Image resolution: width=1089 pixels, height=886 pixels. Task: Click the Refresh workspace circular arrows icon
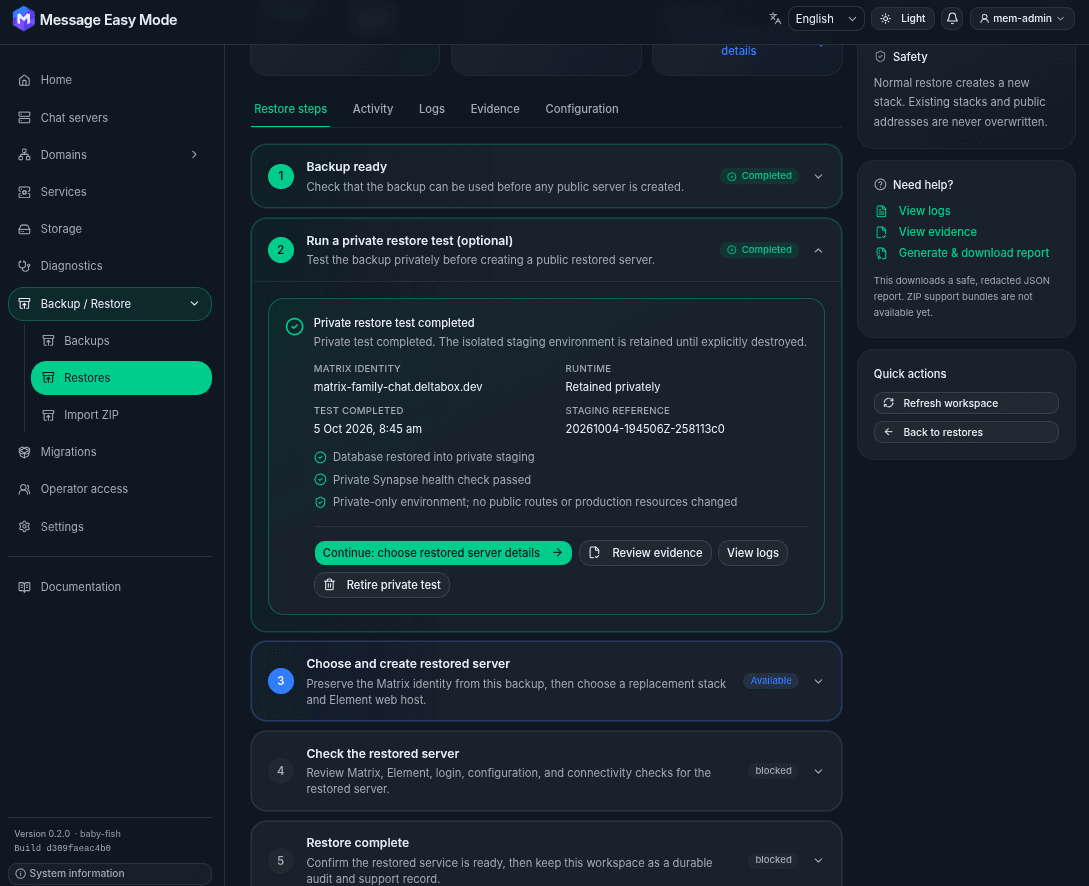point(888,403)
